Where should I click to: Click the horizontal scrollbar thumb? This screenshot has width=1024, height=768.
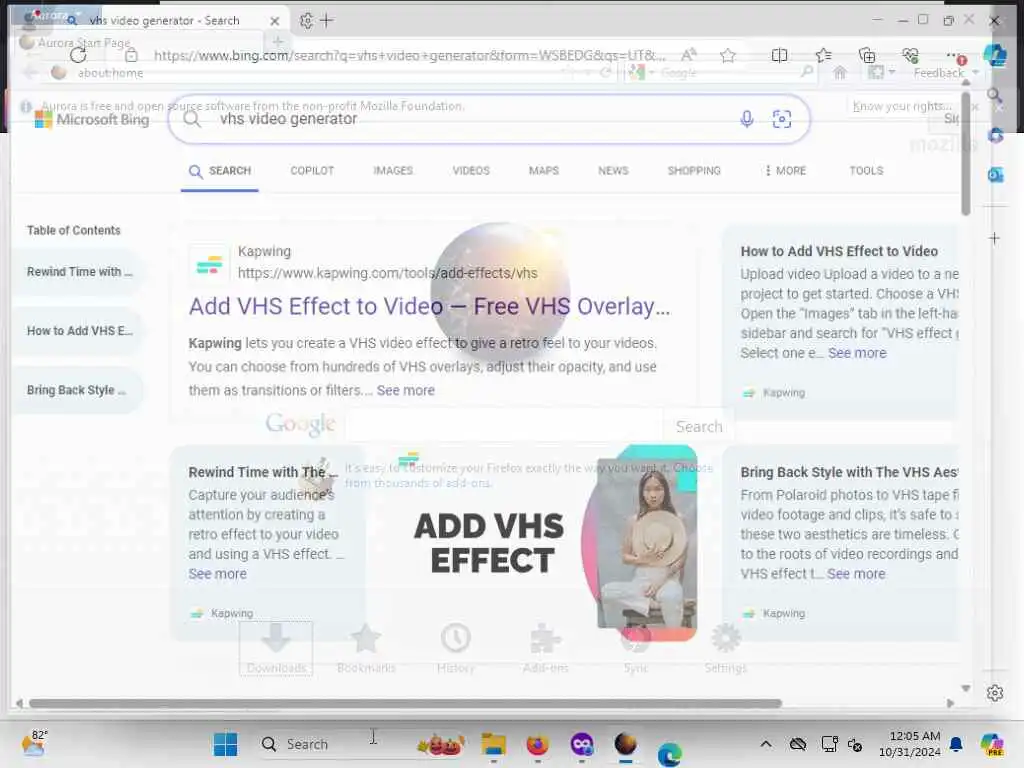click(x=405, y=703)
